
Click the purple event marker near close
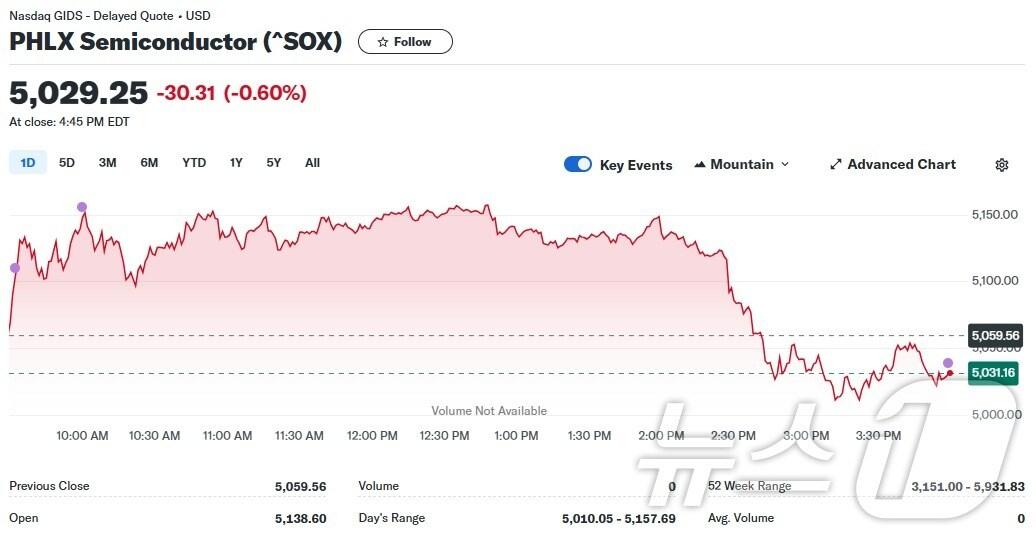[948, 363]
